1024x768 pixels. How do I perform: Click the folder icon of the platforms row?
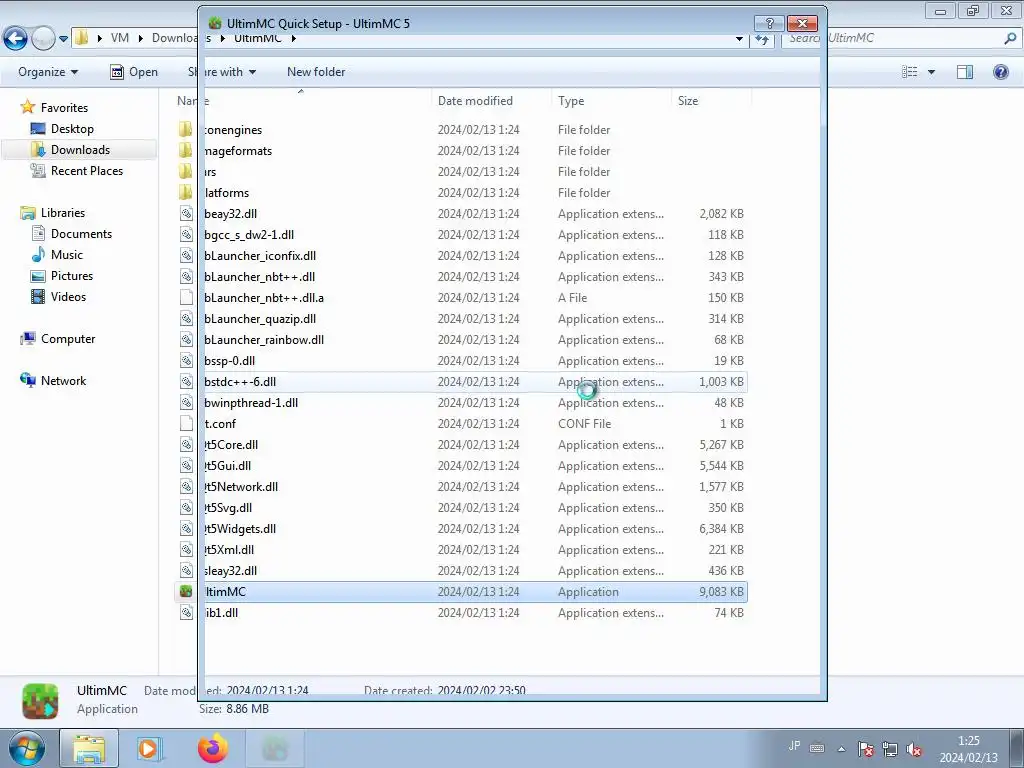tap(186, 193)
